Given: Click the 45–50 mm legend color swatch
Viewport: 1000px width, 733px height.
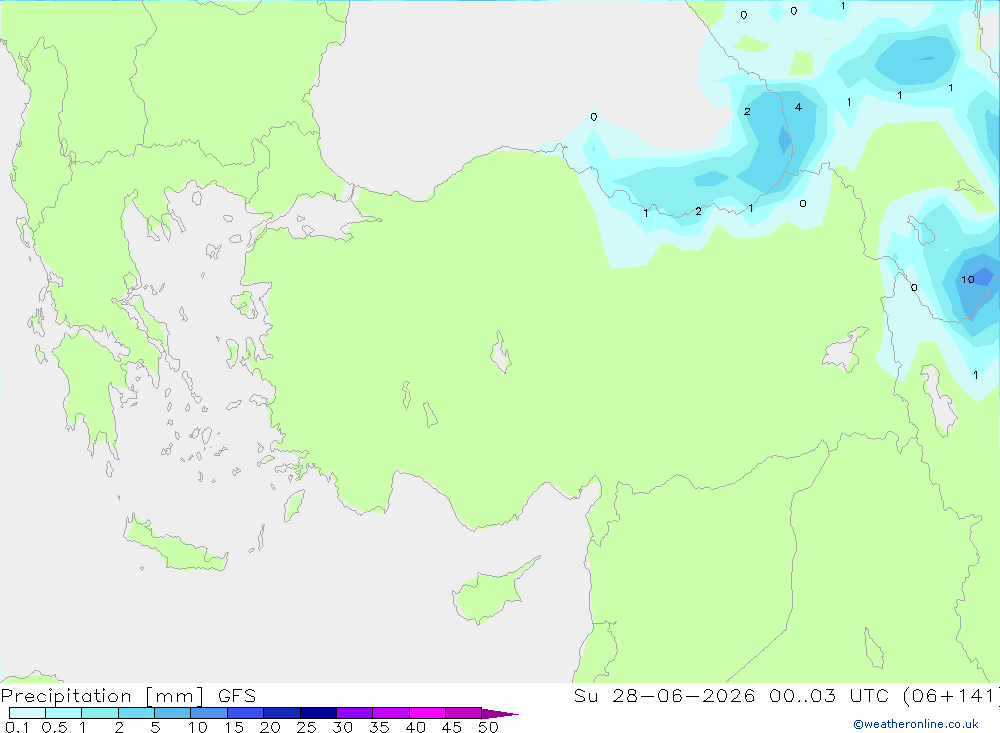Looking at the screenshot, I should click(463, 713).
